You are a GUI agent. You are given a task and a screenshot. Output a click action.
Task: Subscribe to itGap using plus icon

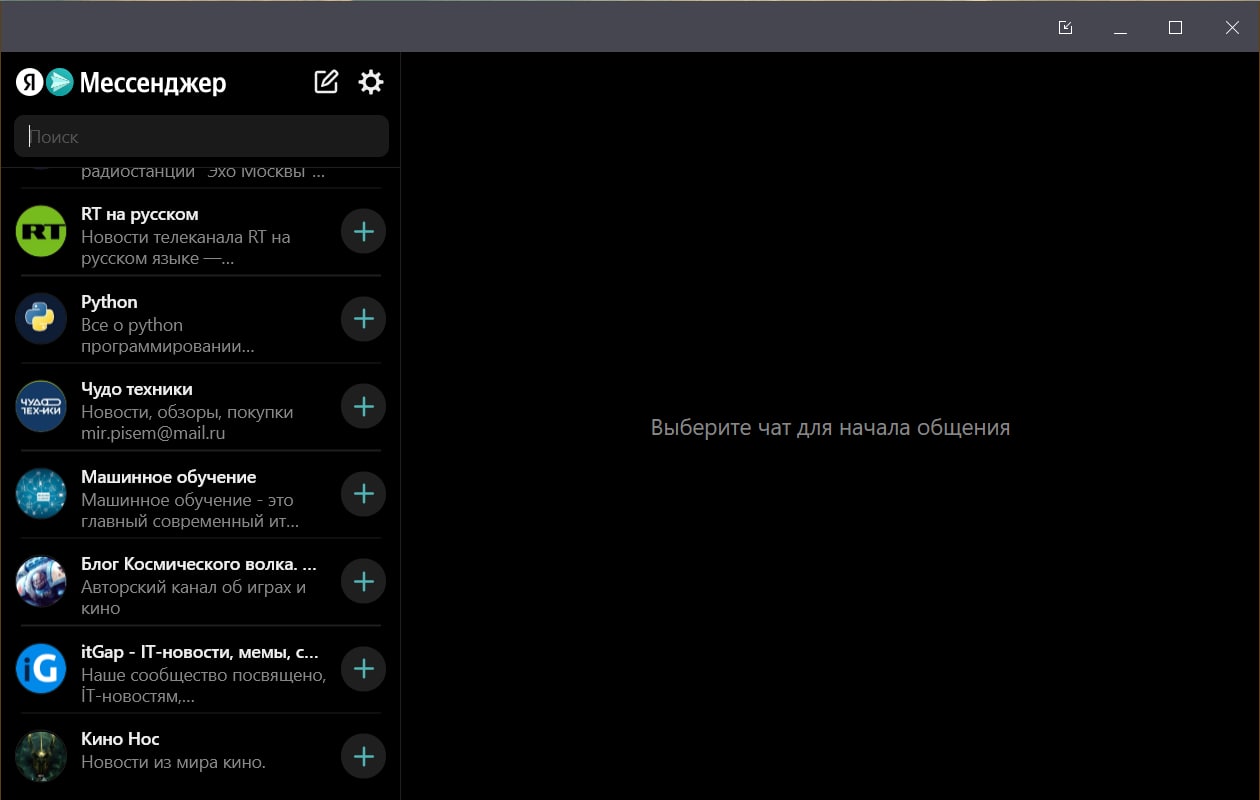364,669
